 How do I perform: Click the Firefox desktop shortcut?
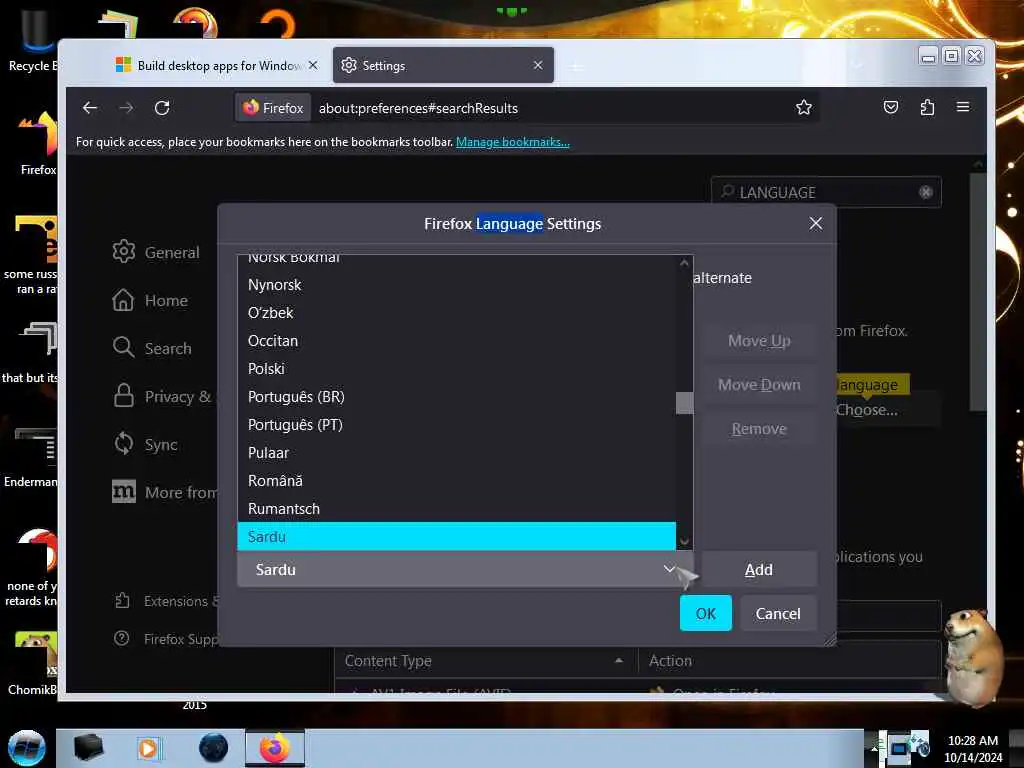37,144
